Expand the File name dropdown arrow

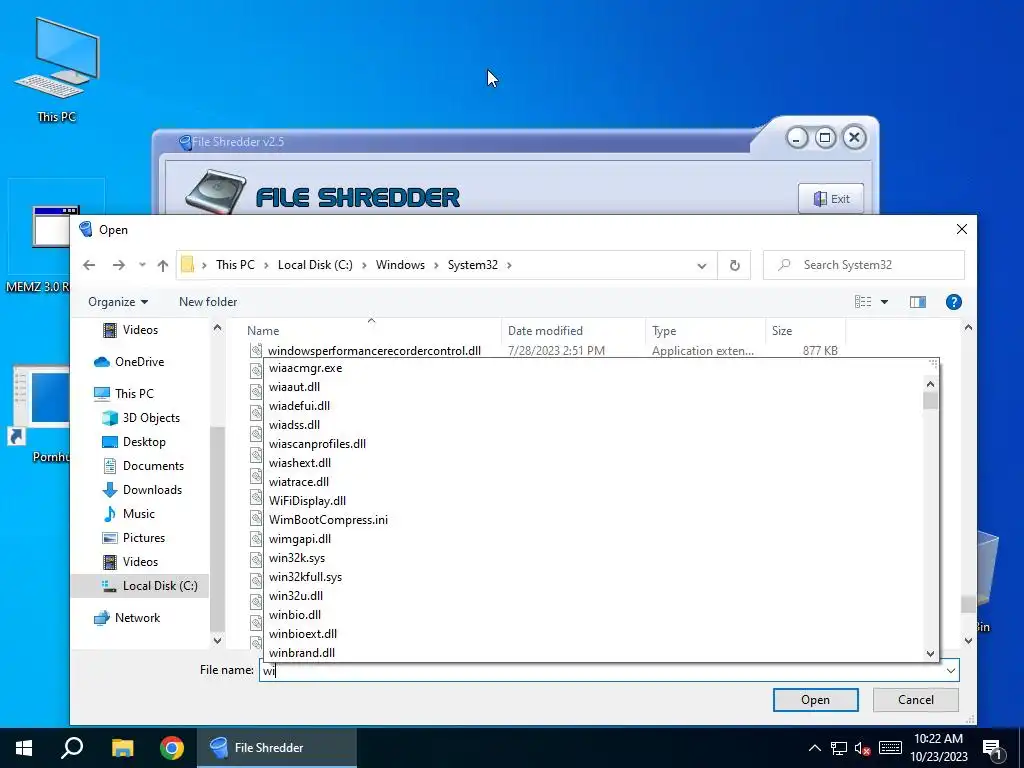click(x=951, y=671)
